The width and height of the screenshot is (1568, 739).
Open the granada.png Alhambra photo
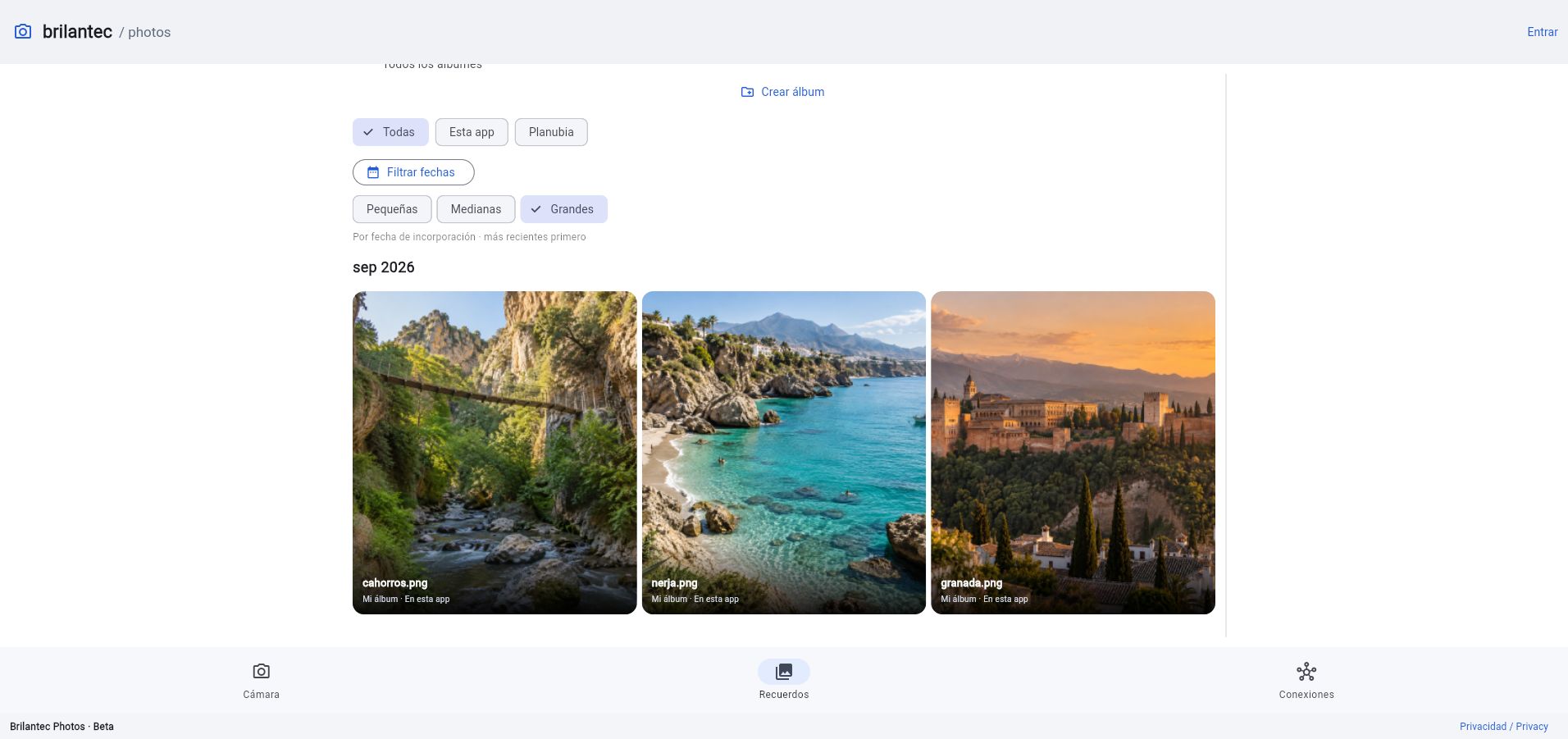click(1073, 453)
